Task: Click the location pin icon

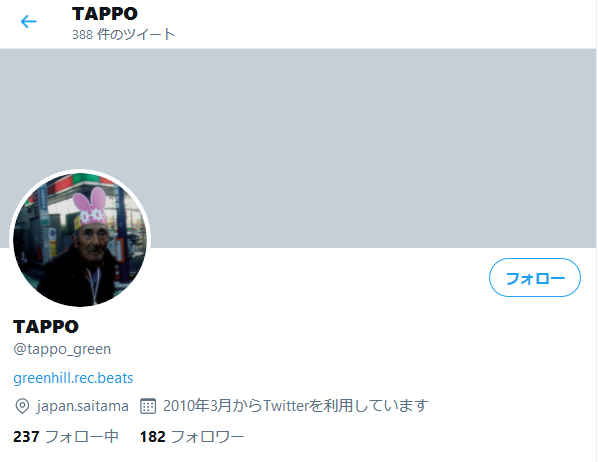Action: coord(22,406)
